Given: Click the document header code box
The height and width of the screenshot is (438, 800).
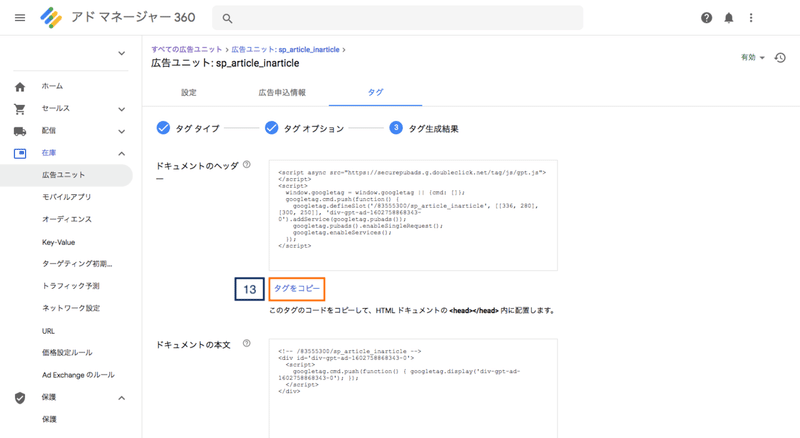Looking at the screenshot, I should tap(413, 215).
